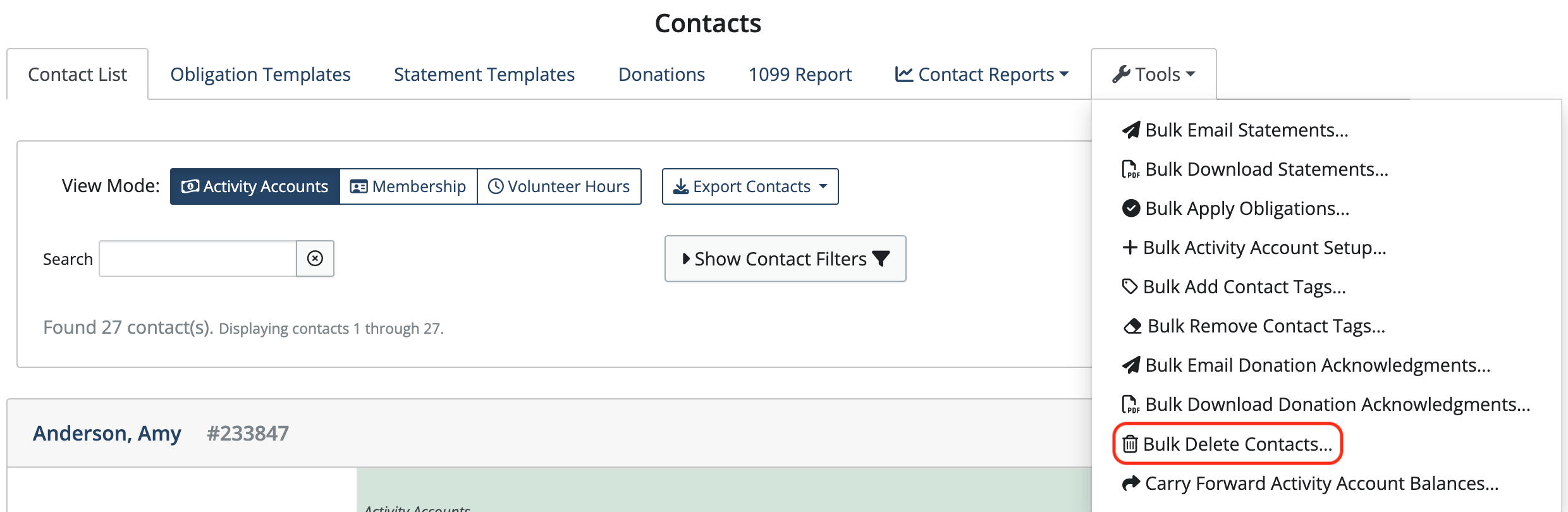Clear the search with the circled X icon
Image resolution: width=1568 pixels, height=512 pixels.
point(315,259)
